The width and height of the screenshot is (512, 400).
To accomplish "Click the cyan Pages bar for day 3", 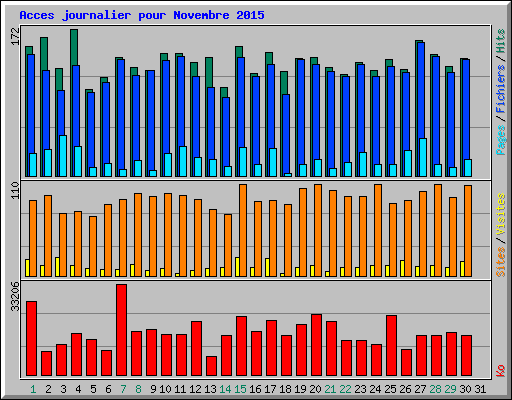I will [x=63, y=156].
